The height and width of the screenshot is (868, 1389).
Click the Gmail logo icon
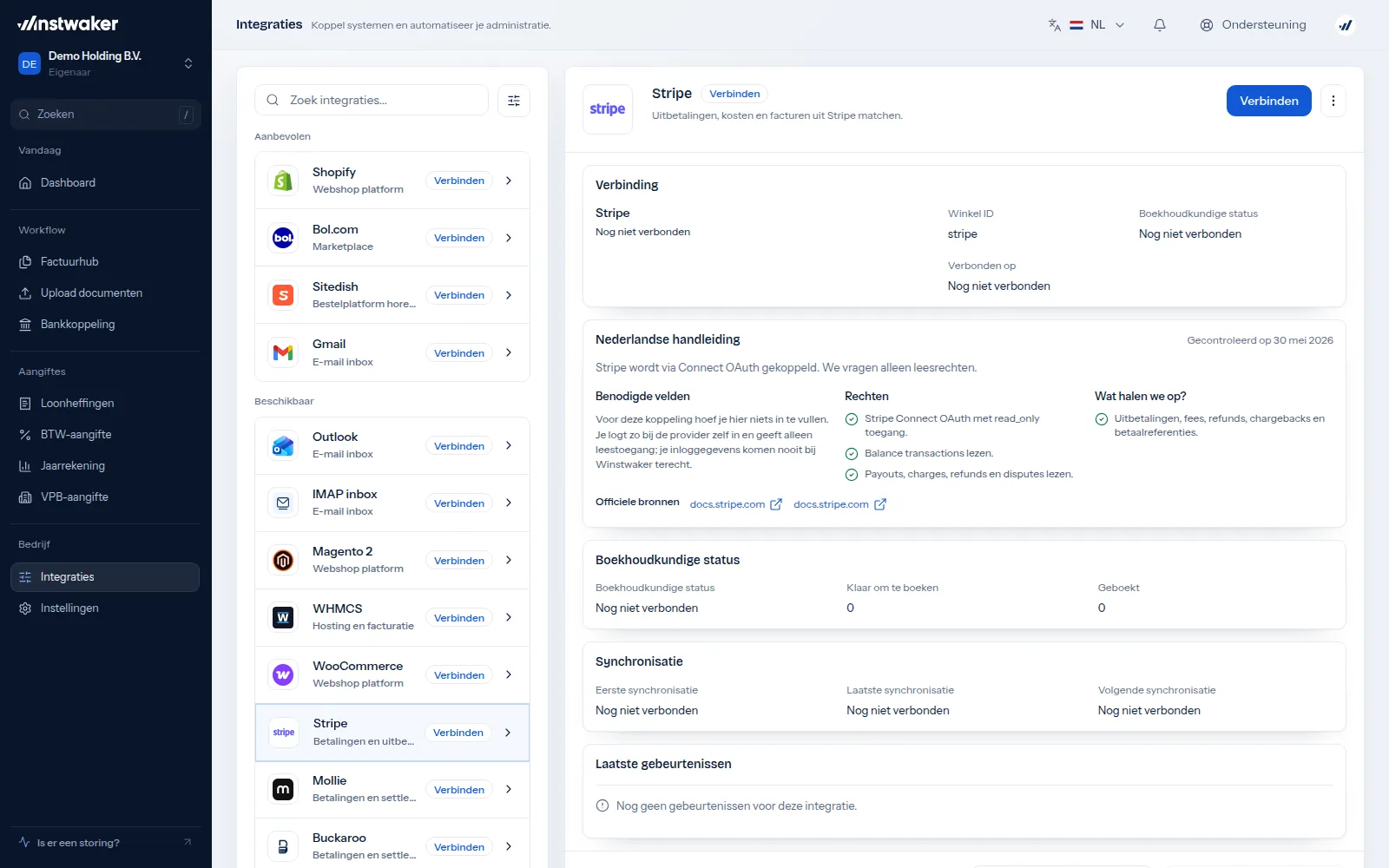(283, 353)
